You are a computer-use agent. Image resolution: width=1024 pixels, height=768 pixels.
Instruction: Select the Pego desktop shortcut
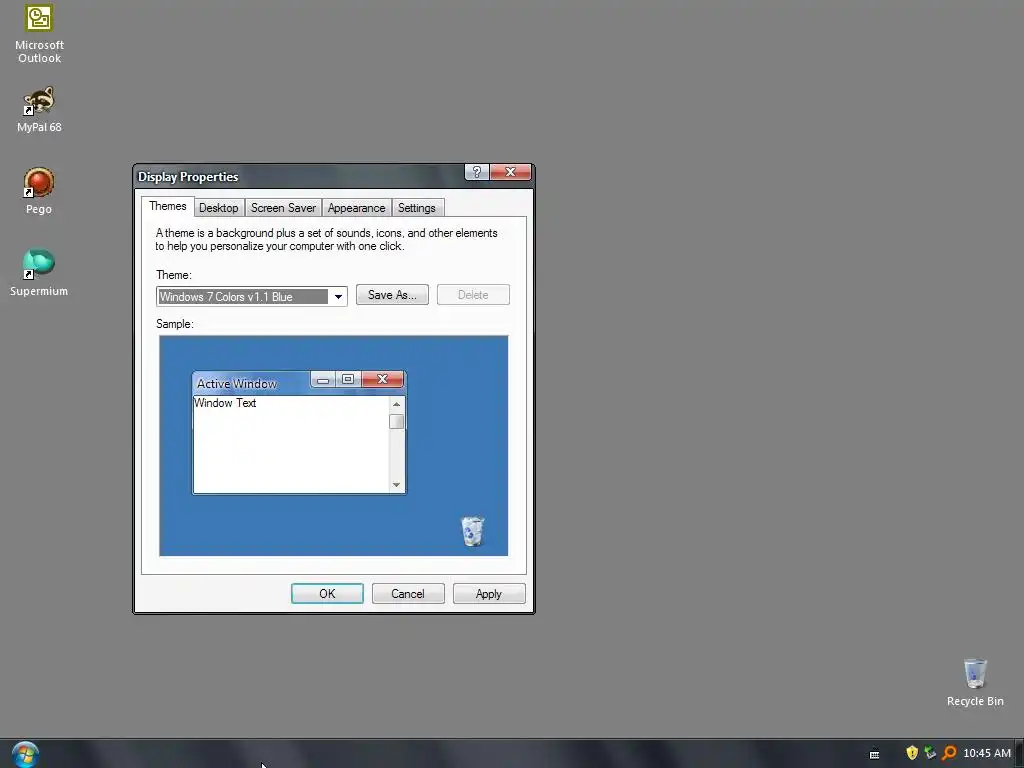tap(39, 191)
